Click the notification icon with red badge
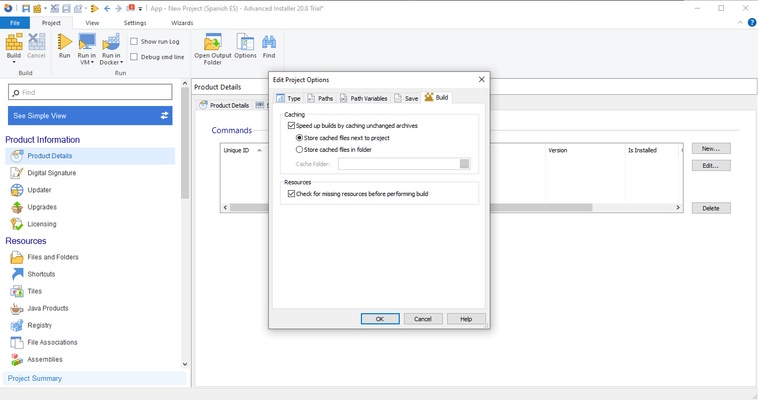 (x=131, y=8)
